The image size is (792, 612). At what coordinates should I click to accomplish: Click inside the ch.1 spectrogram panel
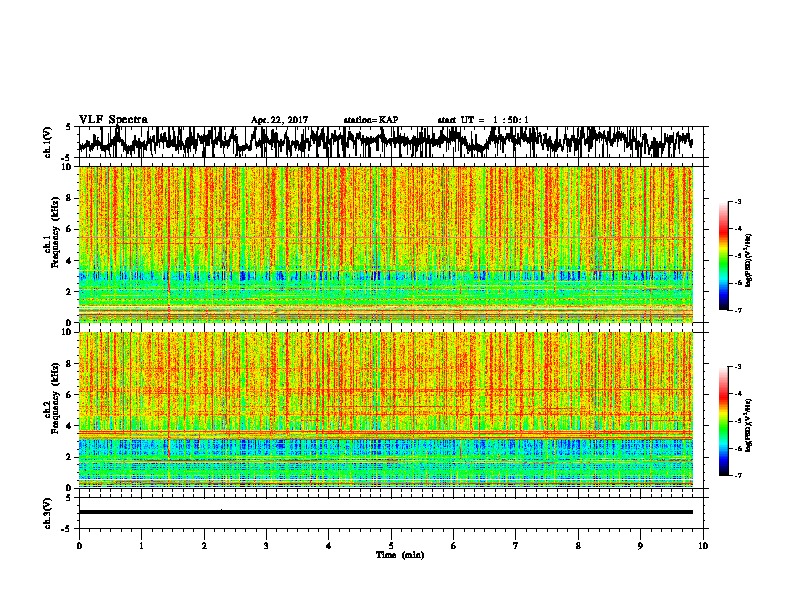[x=385, y=244]
